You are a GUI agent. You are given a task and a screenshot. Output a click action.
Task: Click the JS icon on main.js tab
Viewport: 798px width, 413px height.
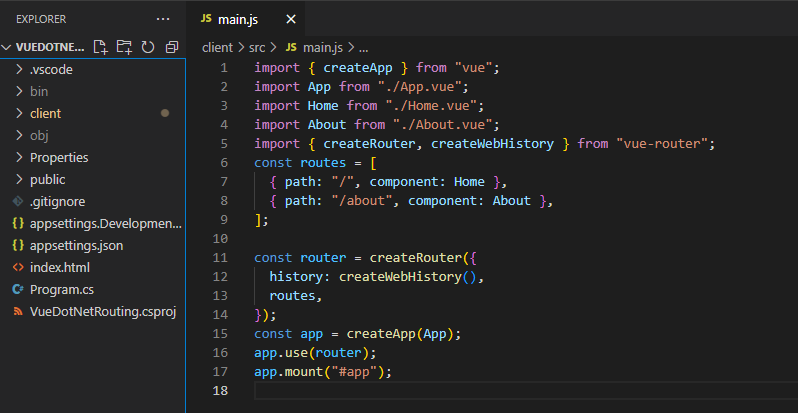tap(206, 19)
